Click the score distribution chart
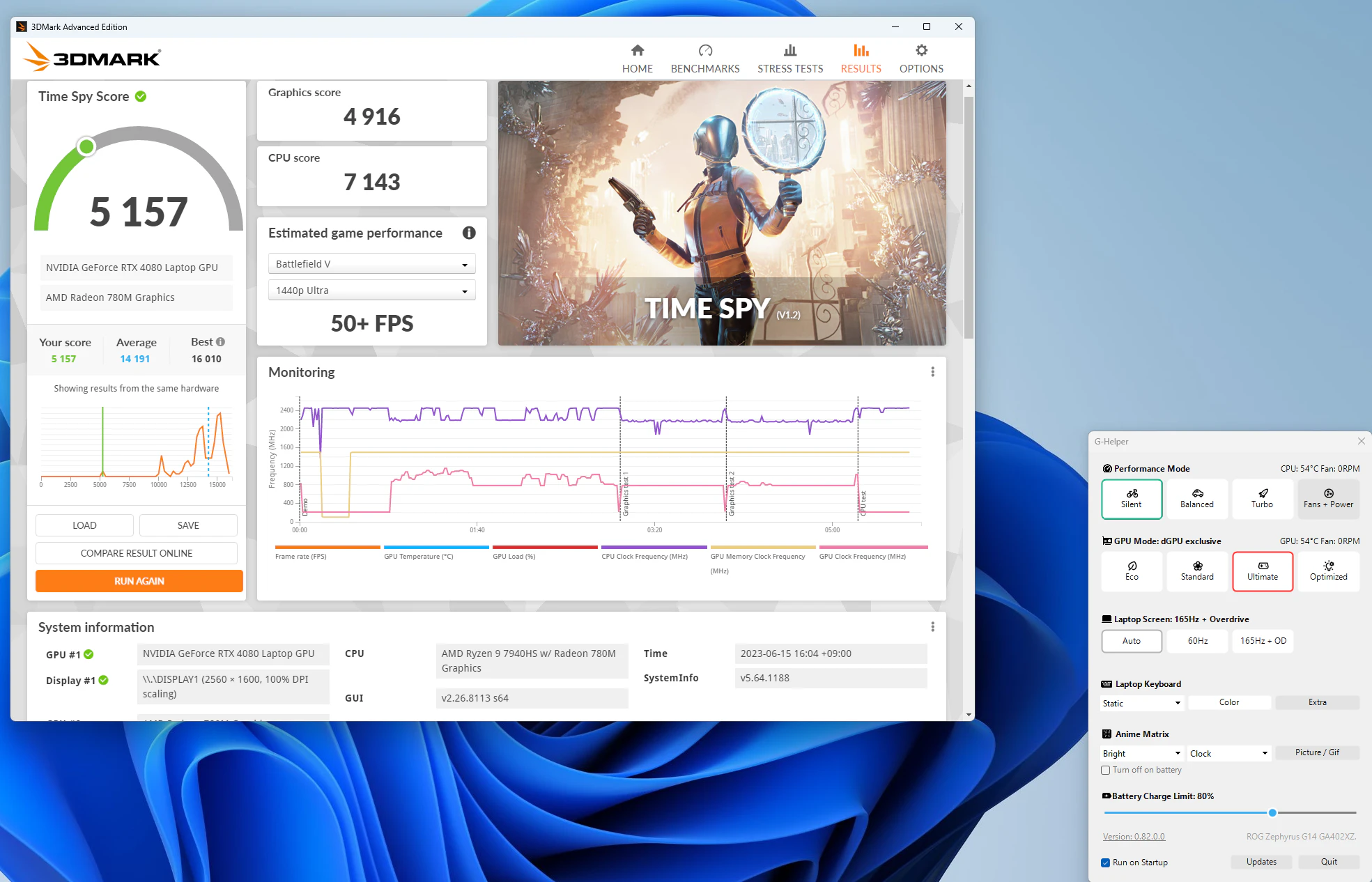 pos(137,446)
